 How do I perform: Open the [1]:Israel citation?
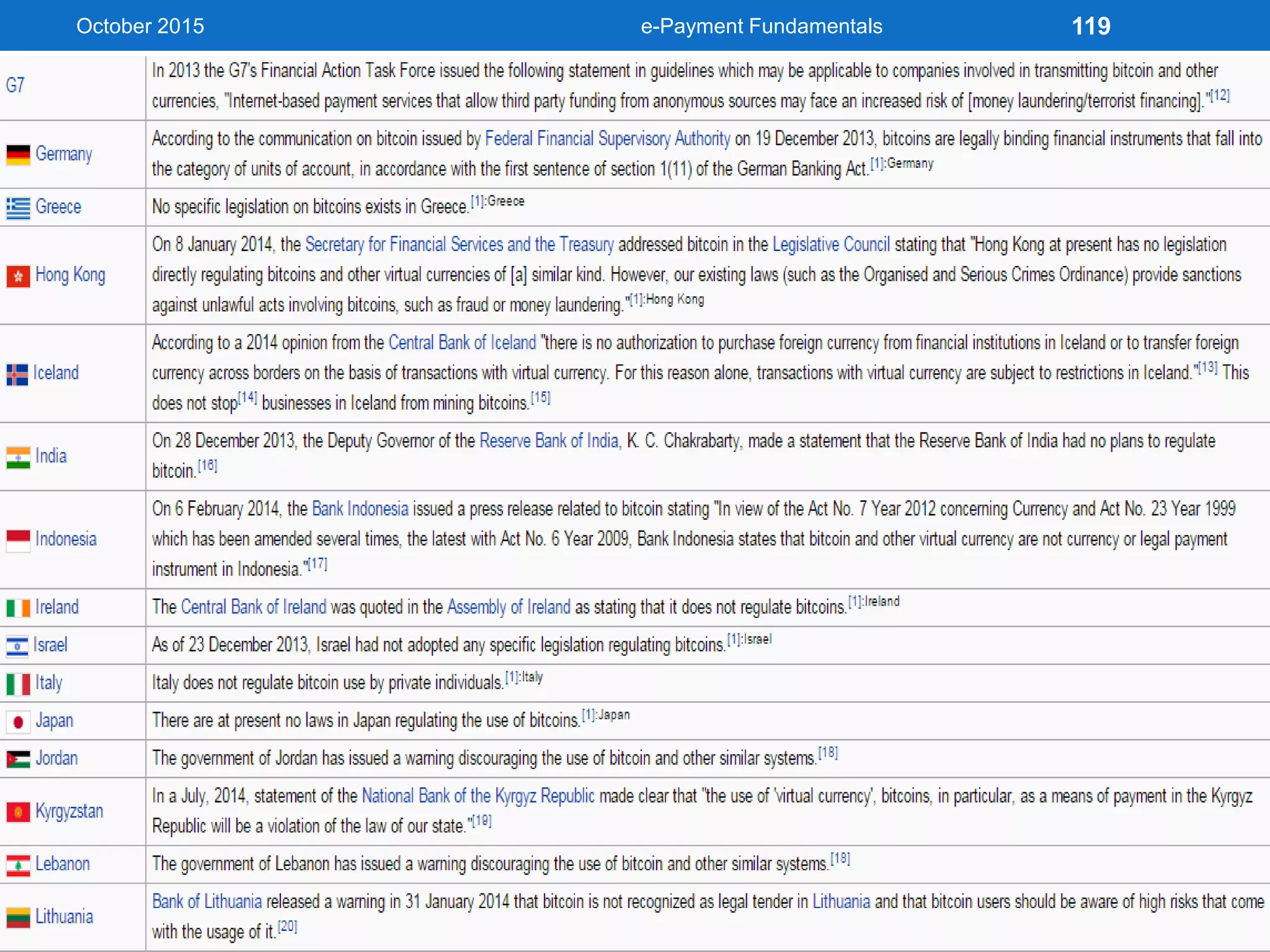(750, 640)
